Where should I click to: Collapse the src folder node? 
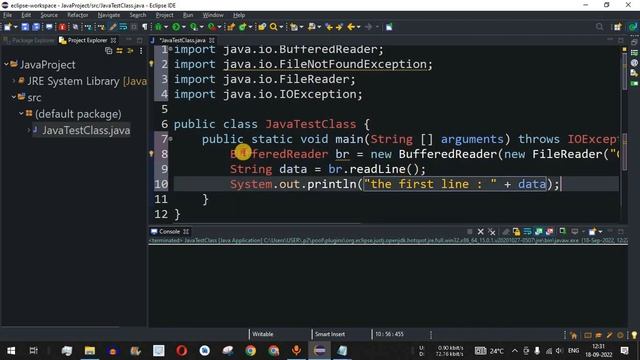pos(14,97)
